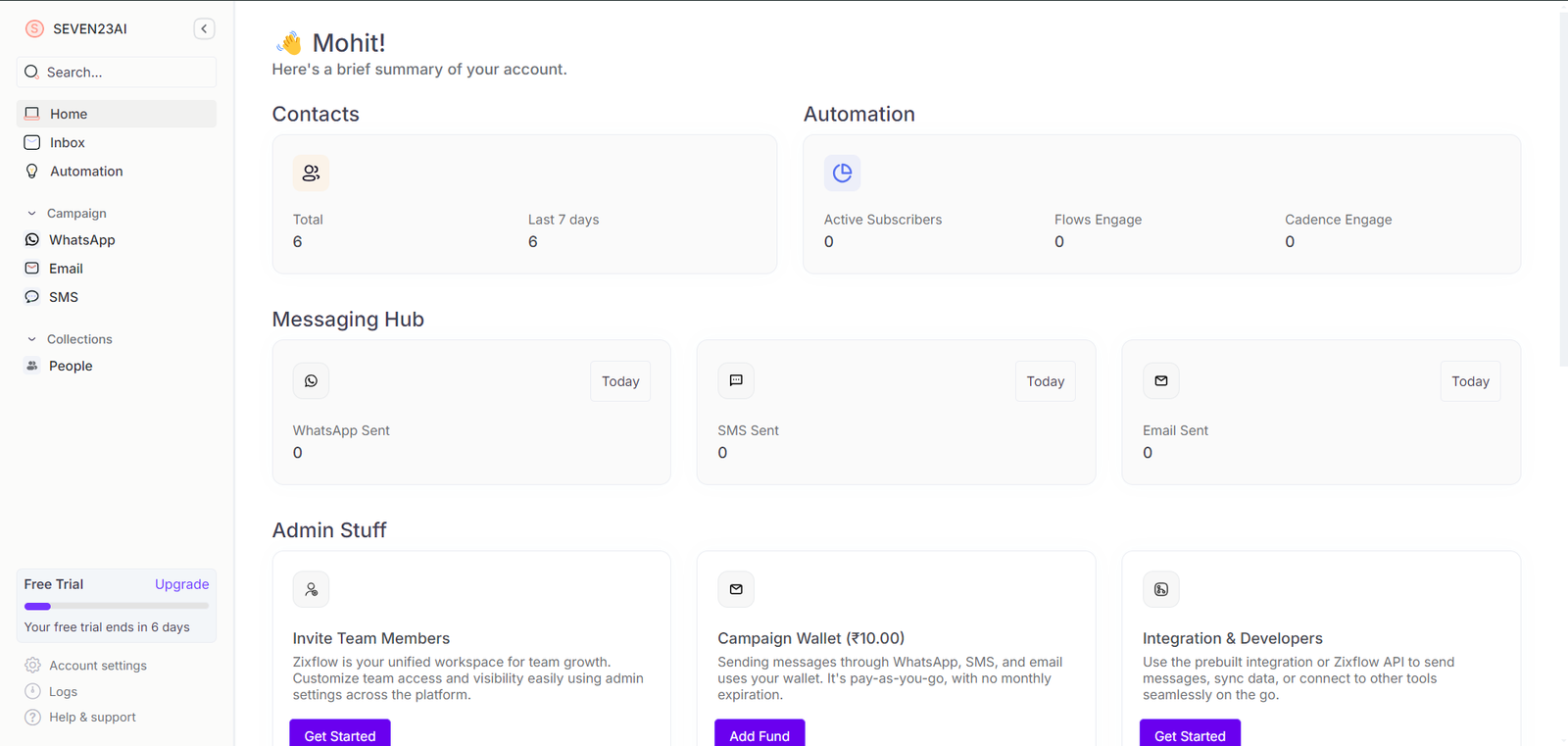
Task: Click the SEVEN23AI workspace logo icon
Action: pyautogui.click(x=34, y=28)
